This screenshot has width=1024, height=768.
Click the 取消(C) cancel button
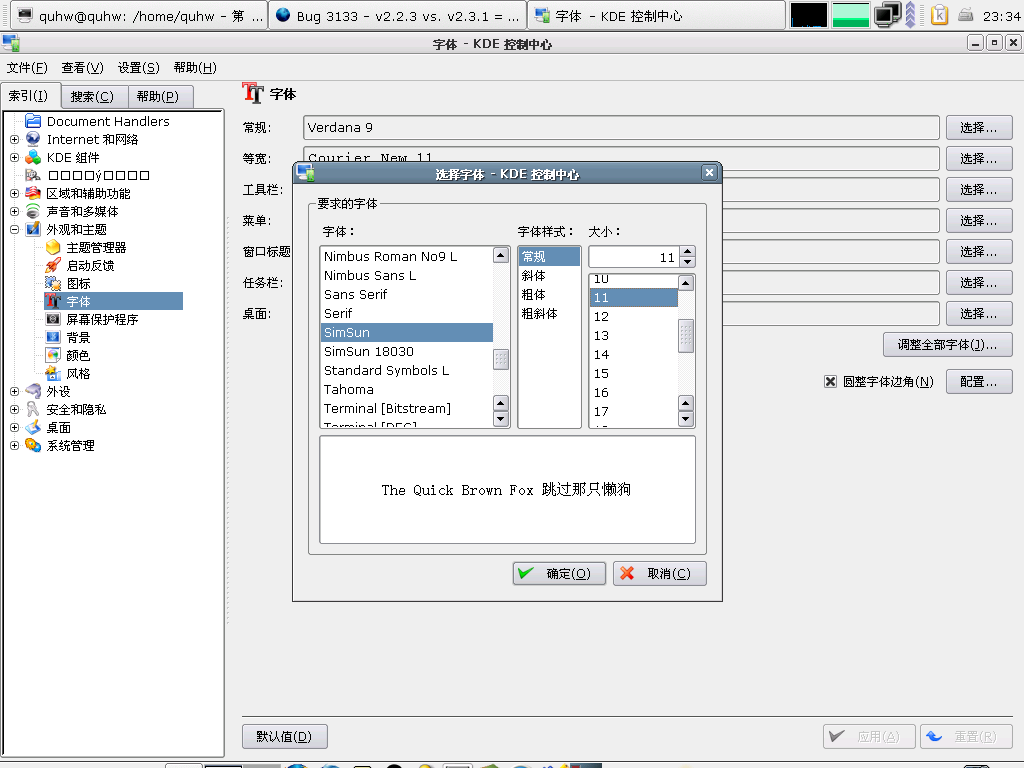coord(659,573)
